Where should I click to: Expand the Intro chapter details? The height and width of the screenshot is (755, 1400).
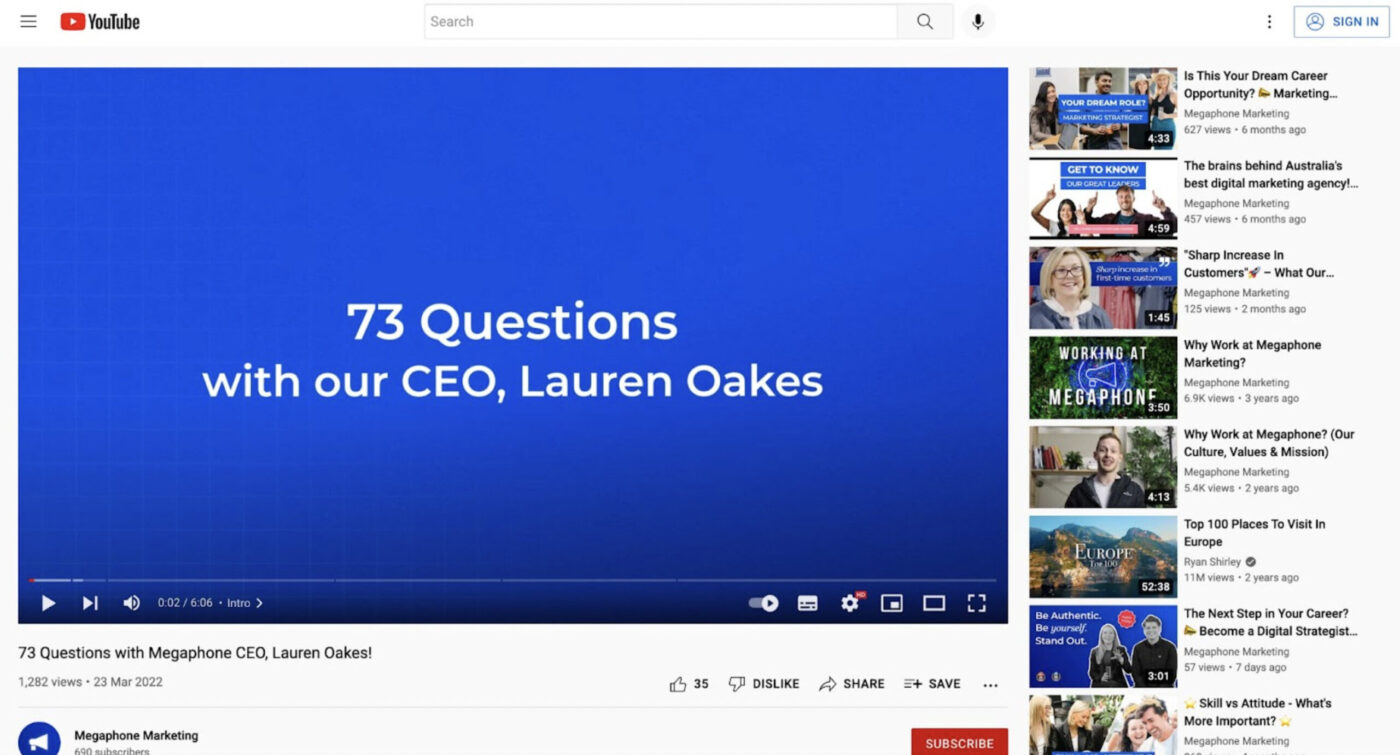243,603
